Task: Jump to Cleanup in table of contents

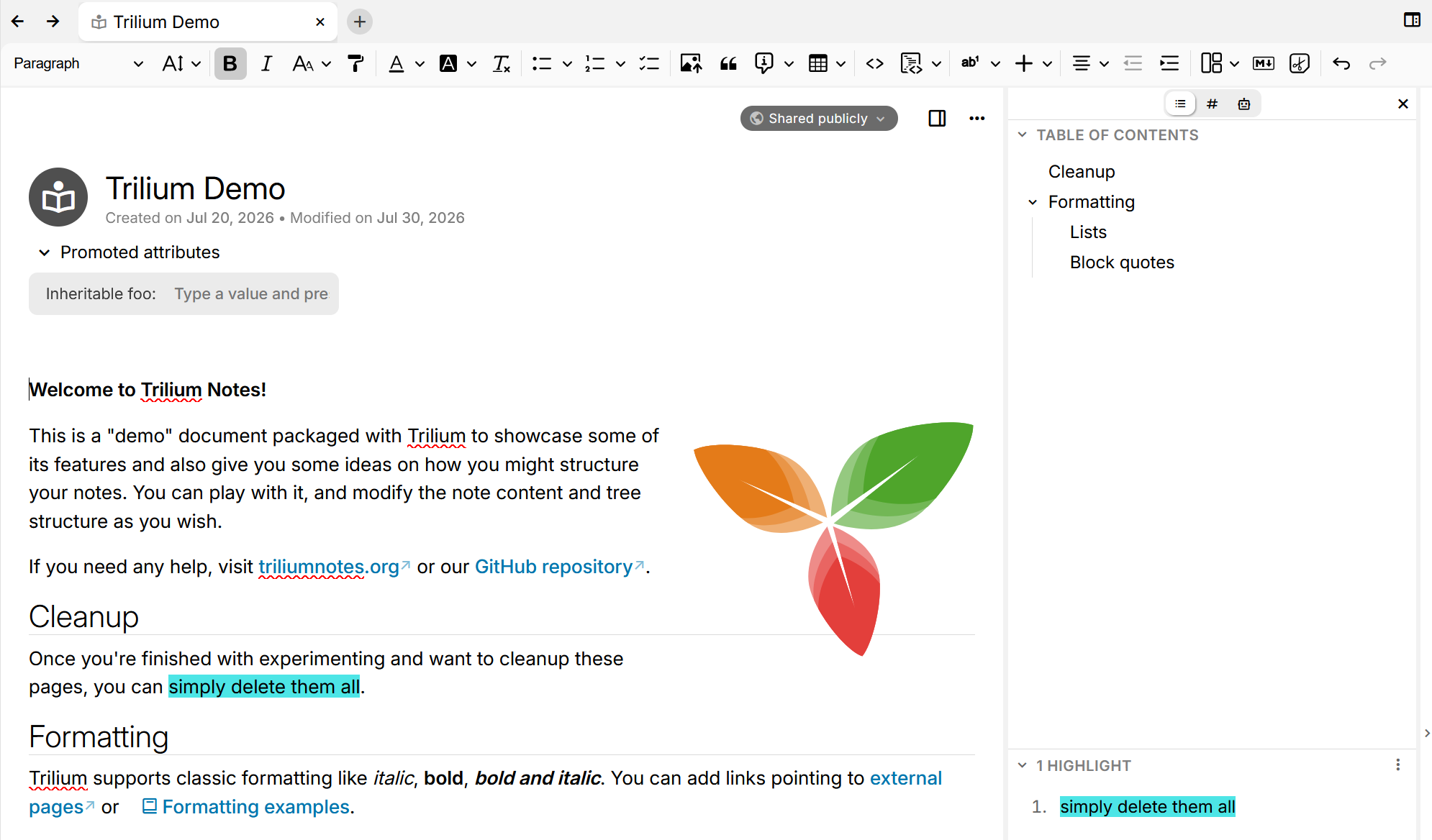Action: coord(1082,171)
